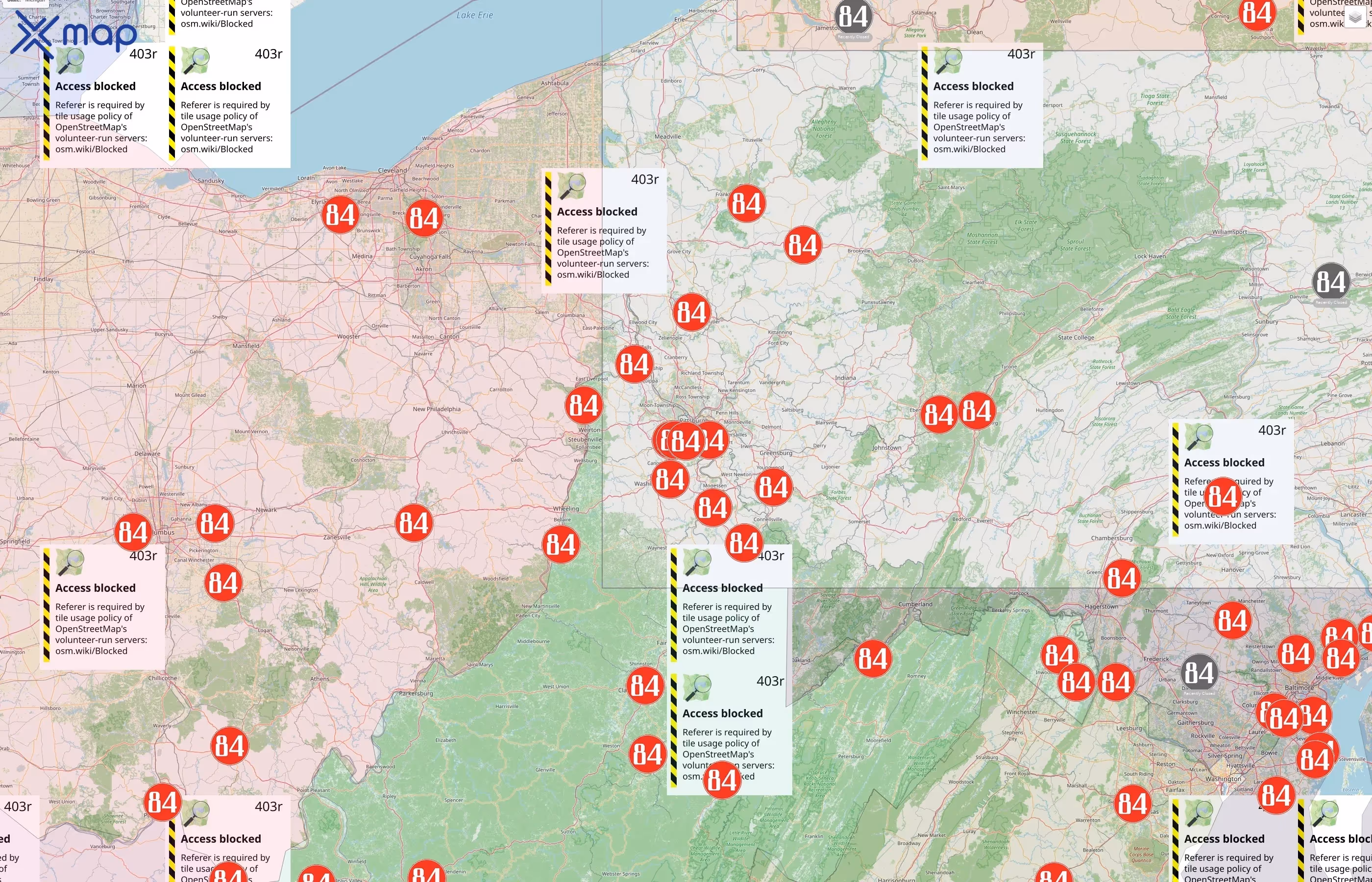1372x882 pixels.
Task: Open the 84 marker southwest of Connellsville
Action: click(x=744, y=543)
